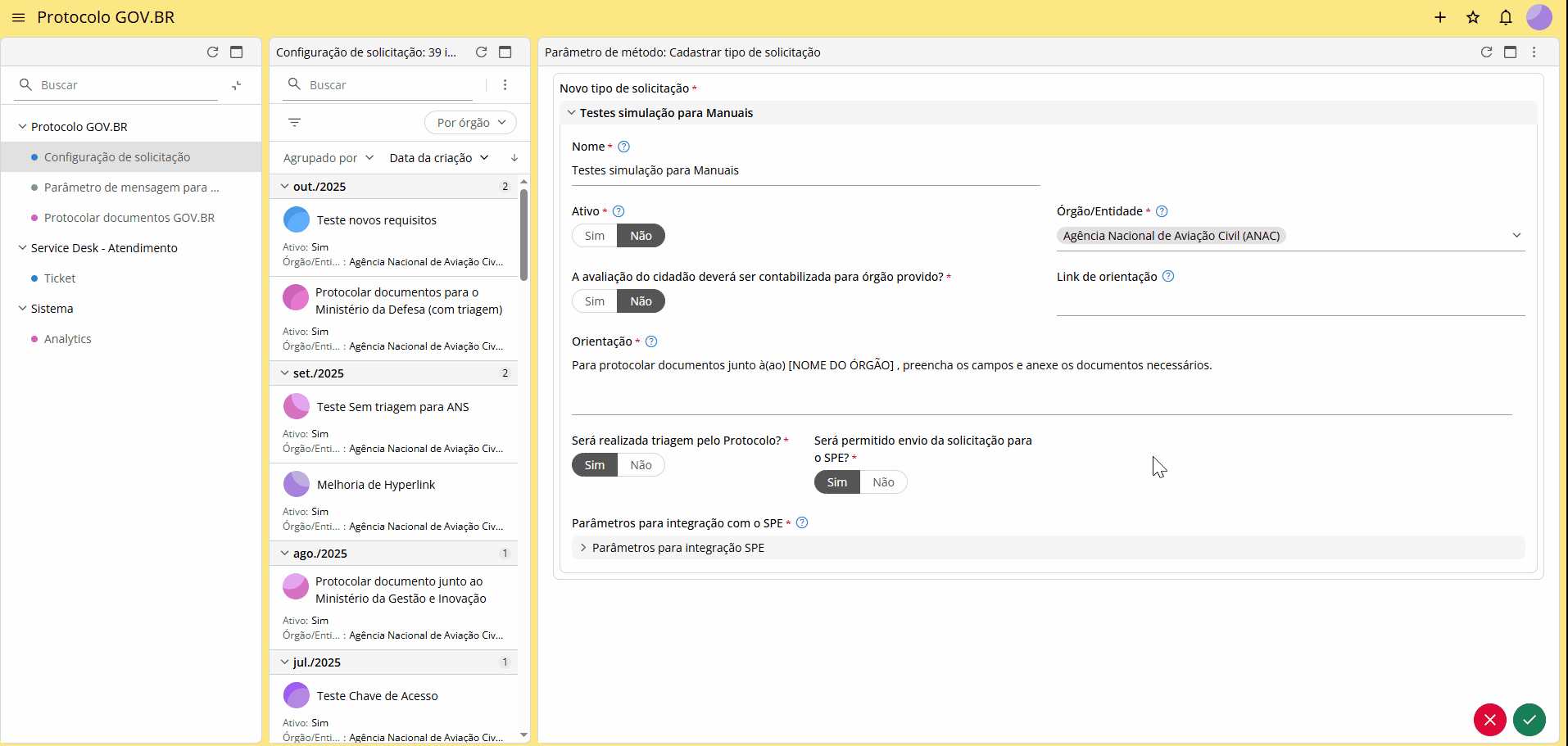Open Melhoria de Hyperlink list item
1568x746 pixels.
pos(394,502)
